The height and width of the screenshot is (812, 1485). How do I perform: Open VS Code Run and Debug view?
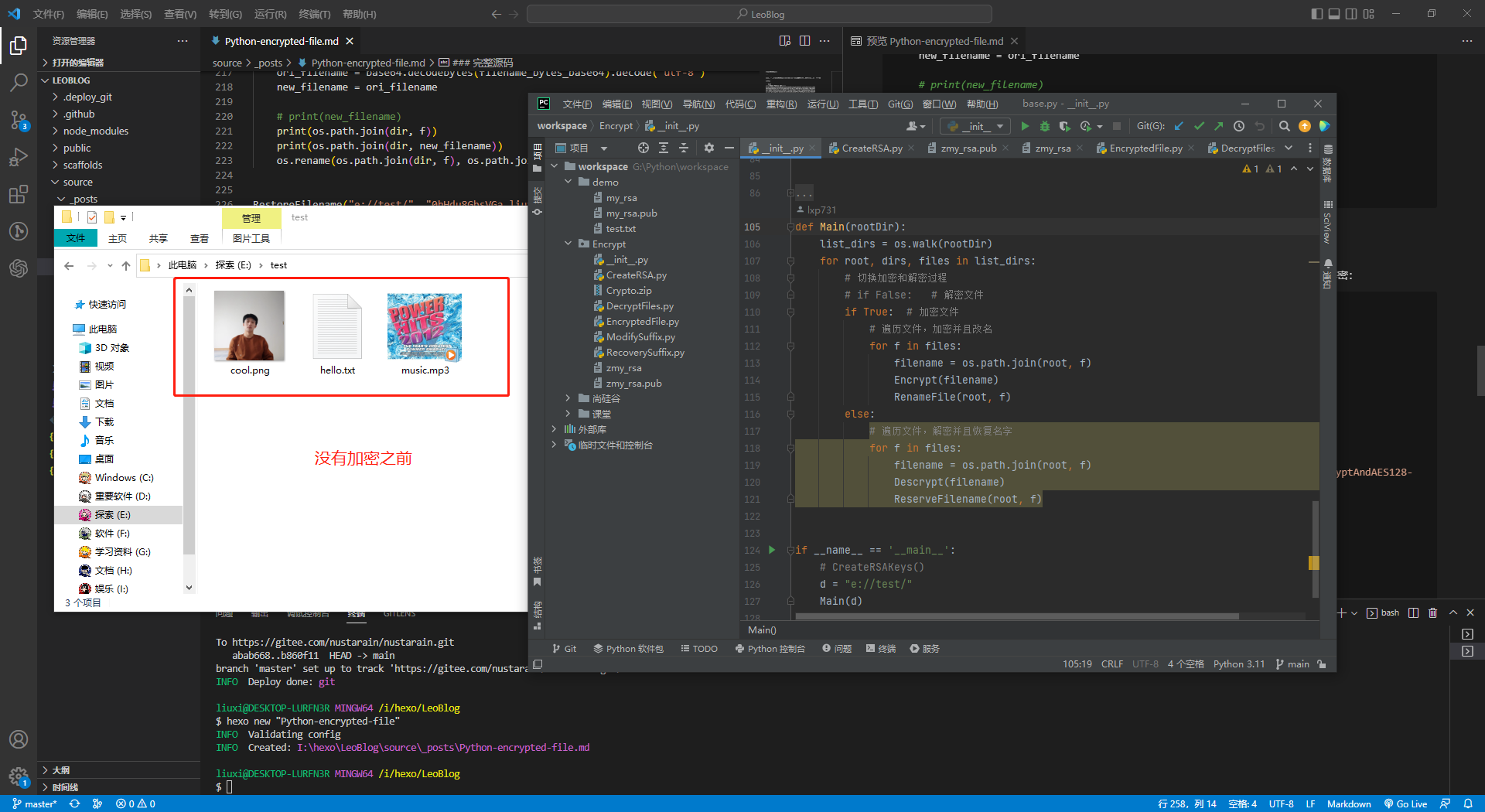tap(19, 157)
